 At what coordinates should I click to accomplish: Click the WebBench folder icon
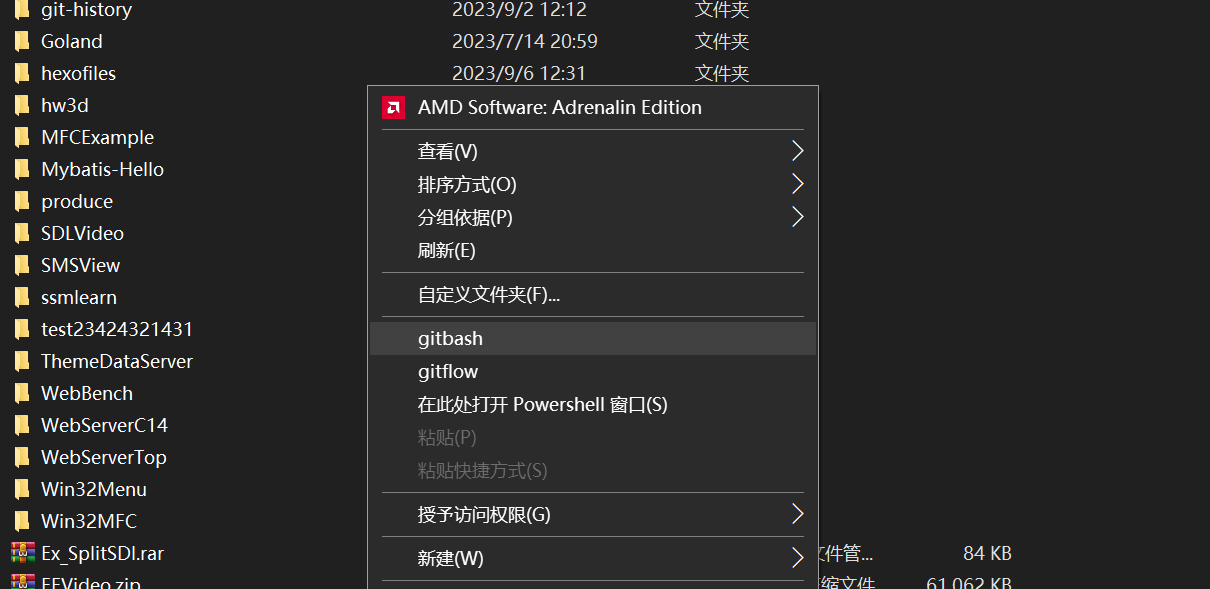tap(22, 393)
